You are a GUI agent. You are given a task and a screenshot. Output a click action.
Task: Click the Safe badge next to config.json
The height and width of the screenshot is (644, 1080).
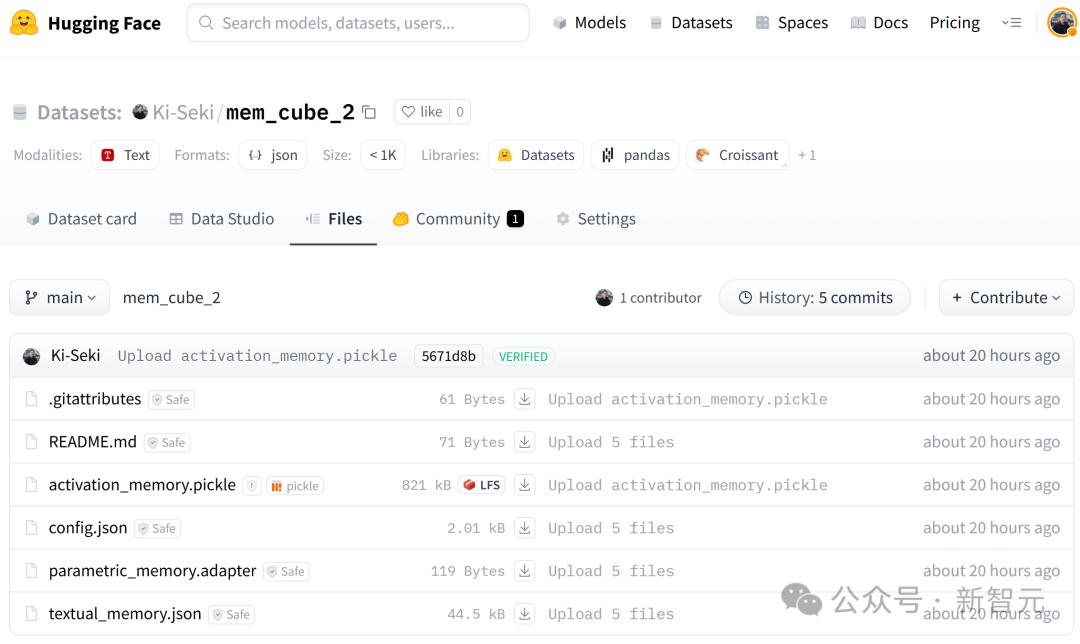coord(158,528)
